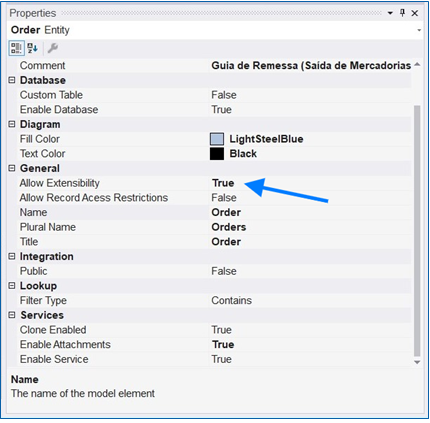Click the Black color name text
430x423 pixels.
click(243, 154)
